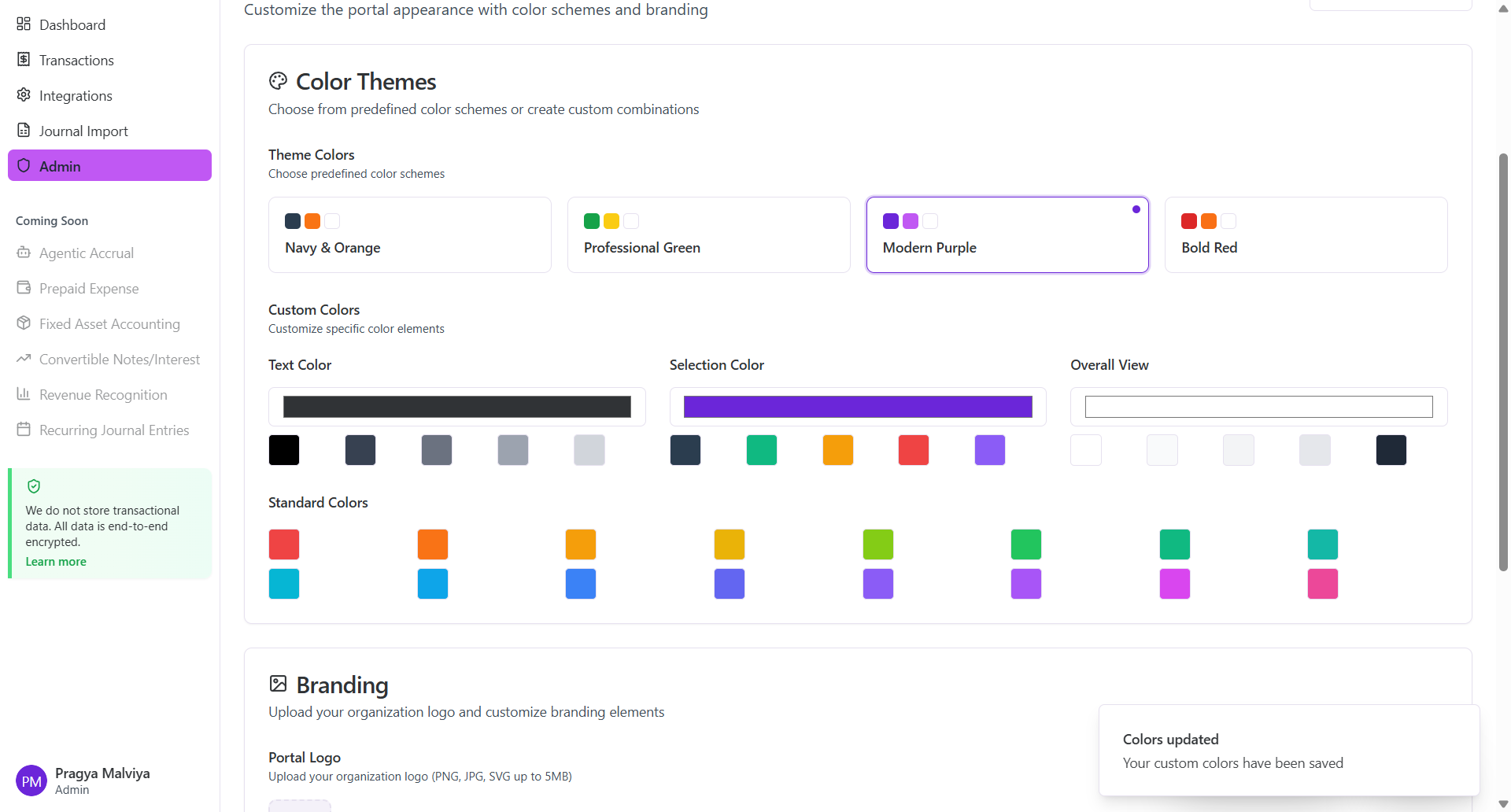Click the Admin shield icon
This screenshot has height=812, width=1511.
pyautogui.click(x=24, y=166)
